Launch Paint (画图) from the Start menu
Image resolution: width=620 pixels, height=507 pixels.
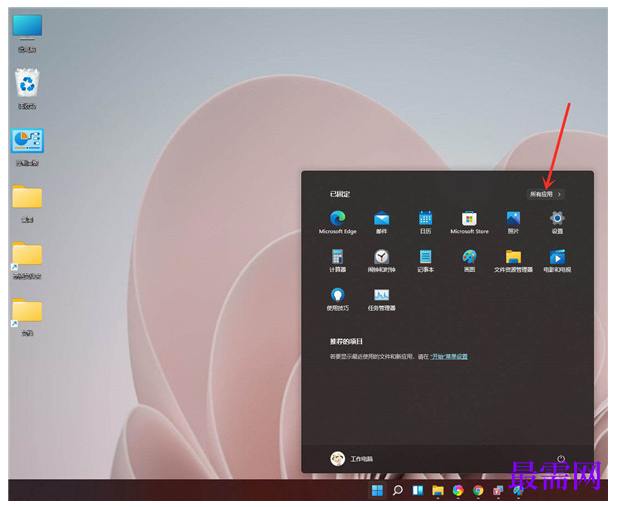pyautogui.click(x=469, y=261)
